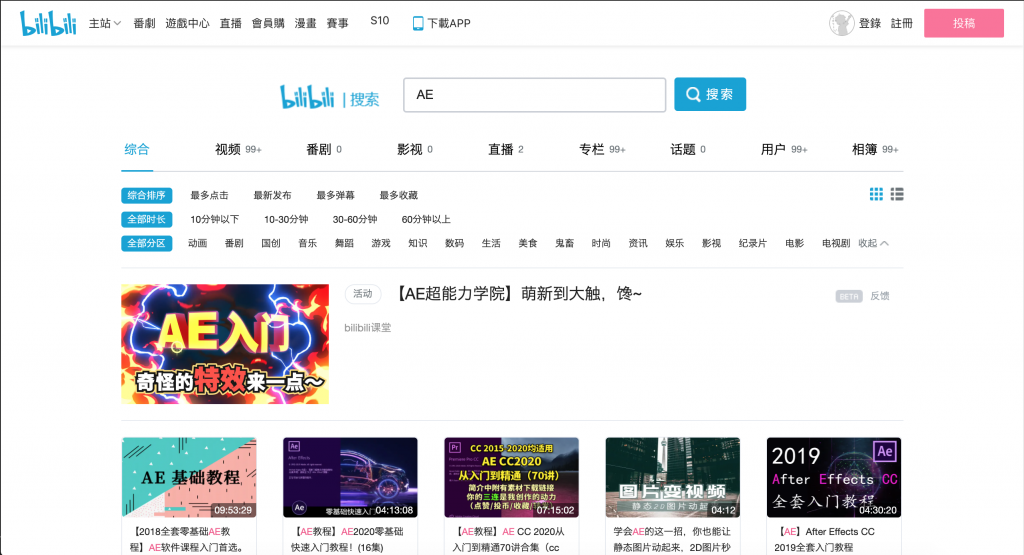1024x555 pixels.
Task: Focus the search input containing AE
Action: (x=535, y=95)
